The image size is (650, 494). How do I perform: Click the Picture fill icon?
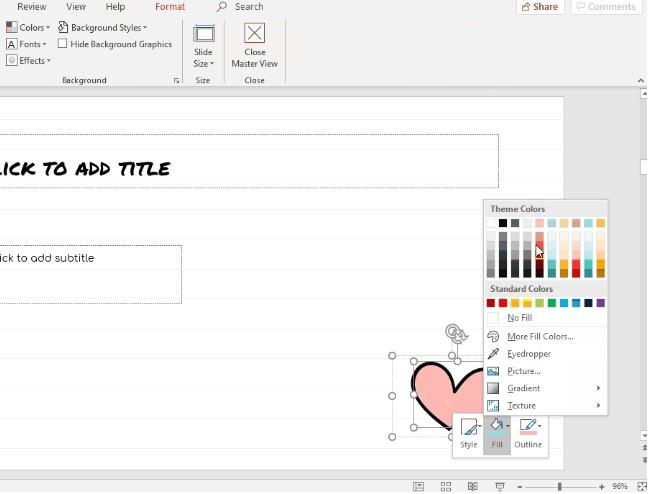[x=493, y=371]
